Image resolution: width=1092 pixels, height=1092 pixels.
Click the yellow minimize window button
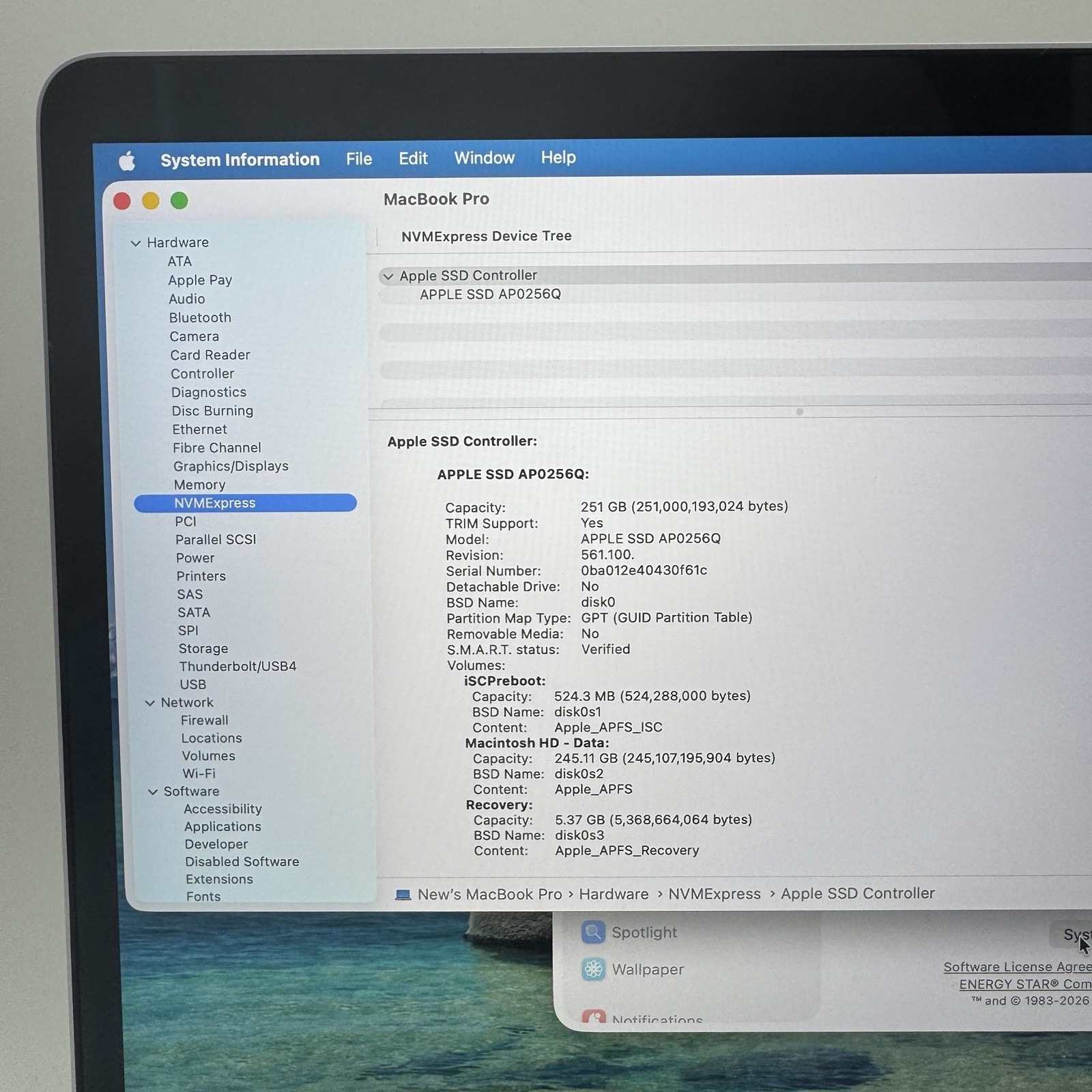pos(151,201)
